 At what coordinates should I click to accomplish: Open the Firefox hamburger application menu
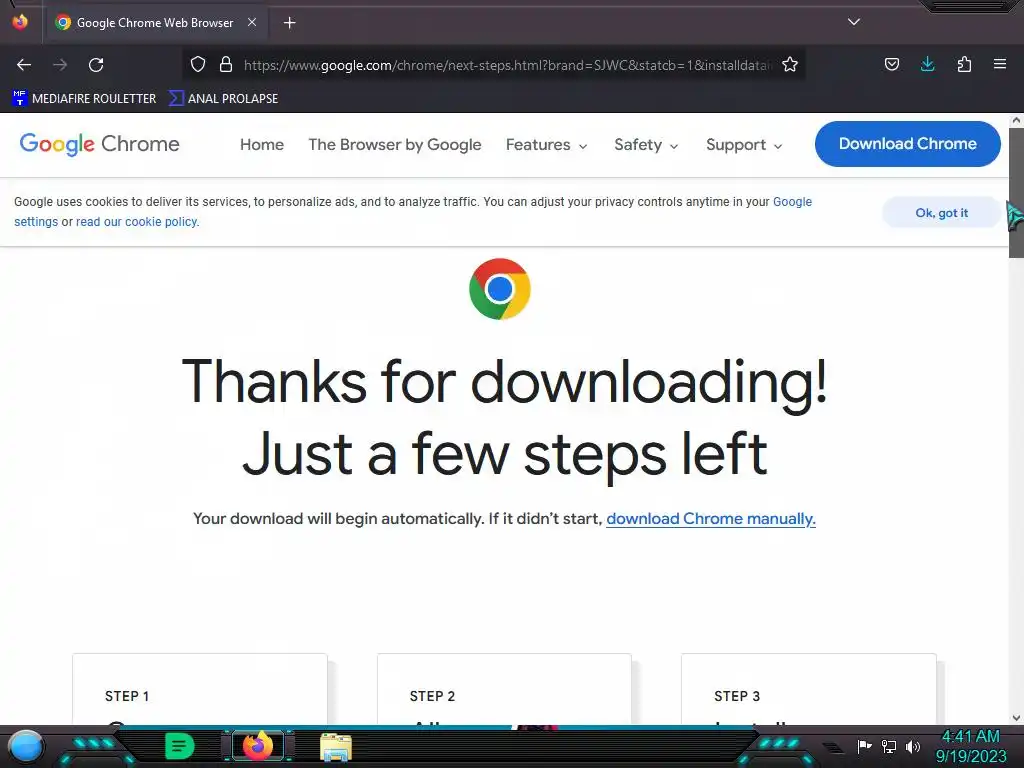[1000, 64]
